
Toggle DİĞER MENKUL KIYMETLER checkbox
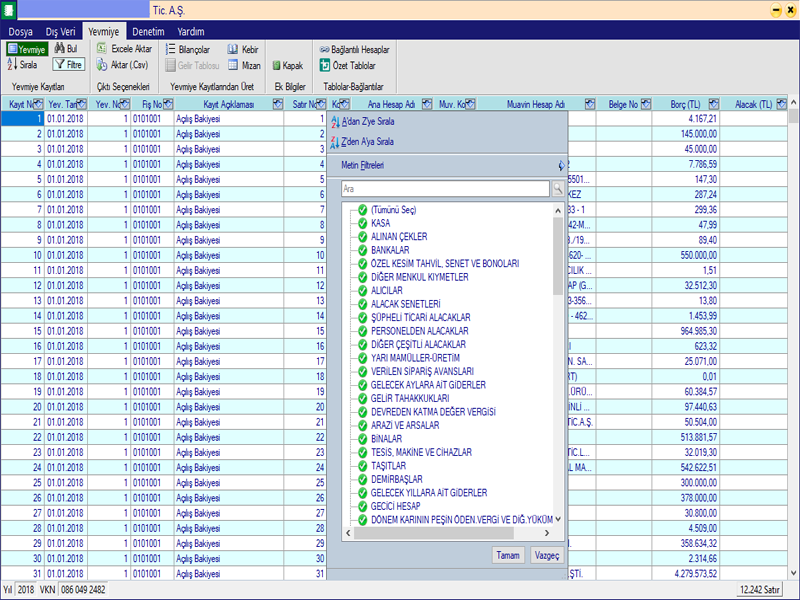tap(362, 277)
